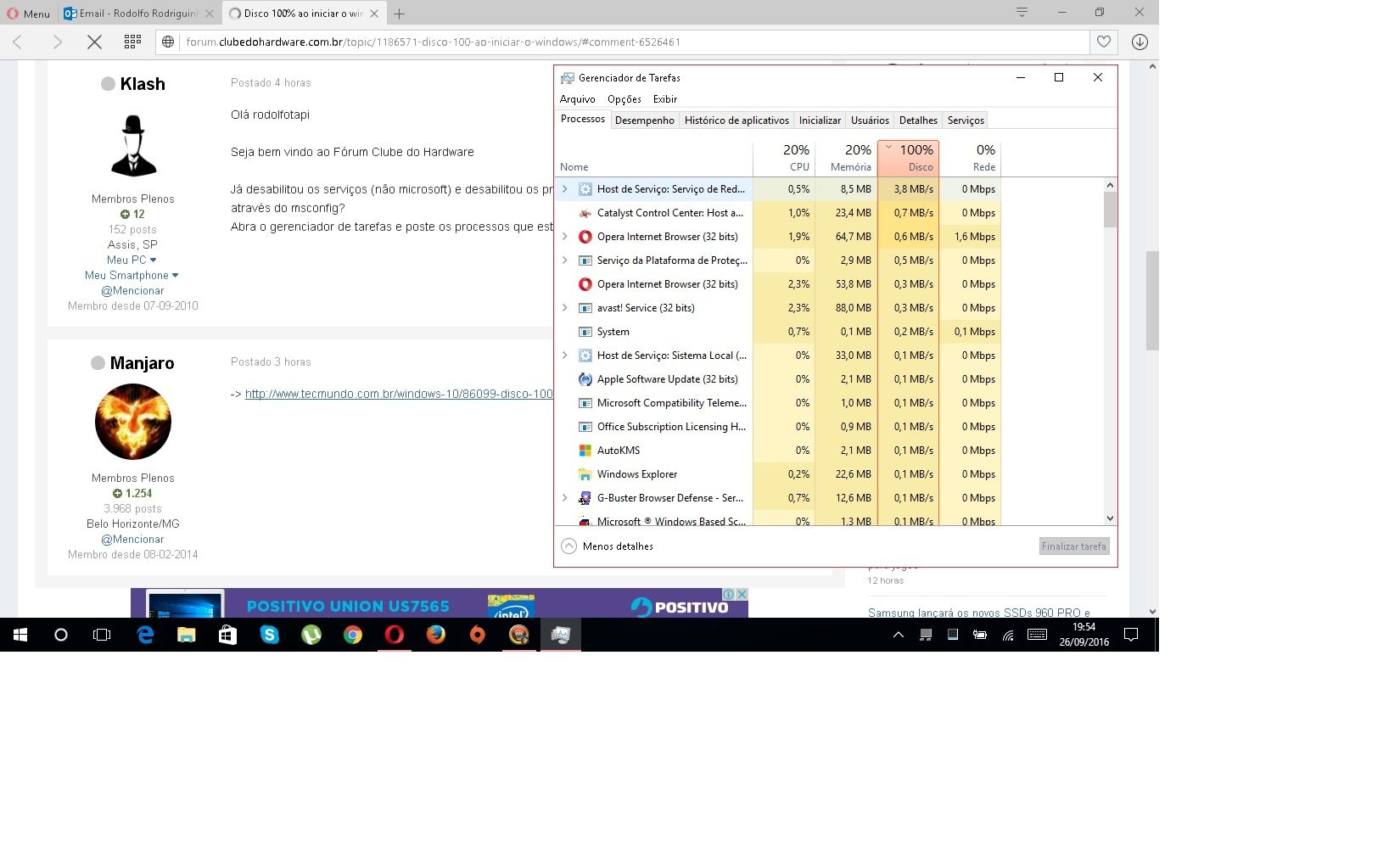Switch to the Detalhes tab
This screenshot has width=1400, height=857.
[x=918, y=120]
